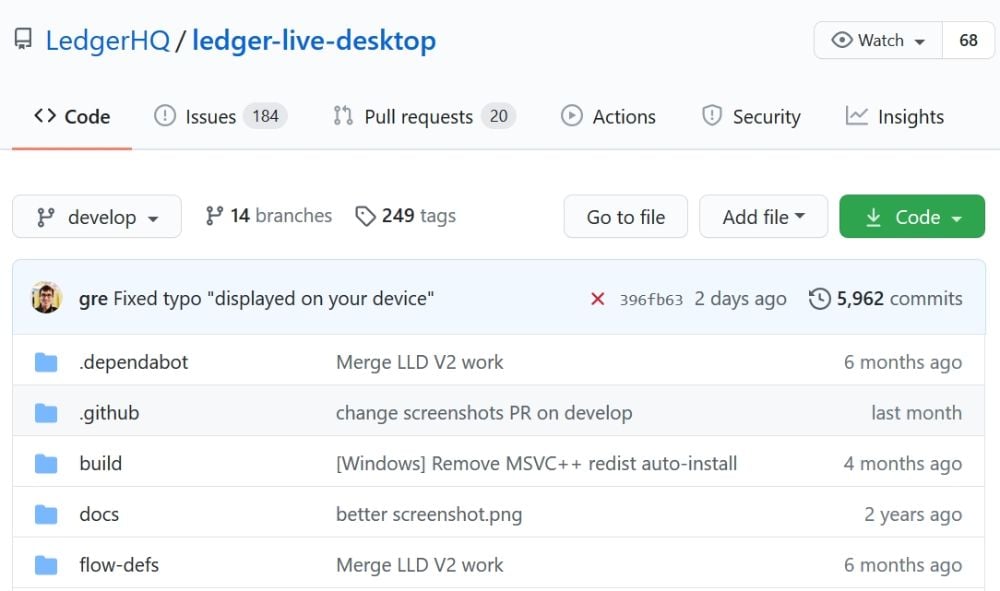Click the .dependabot folder icon
The image size is (1000, 591).
tap(46, 362)
